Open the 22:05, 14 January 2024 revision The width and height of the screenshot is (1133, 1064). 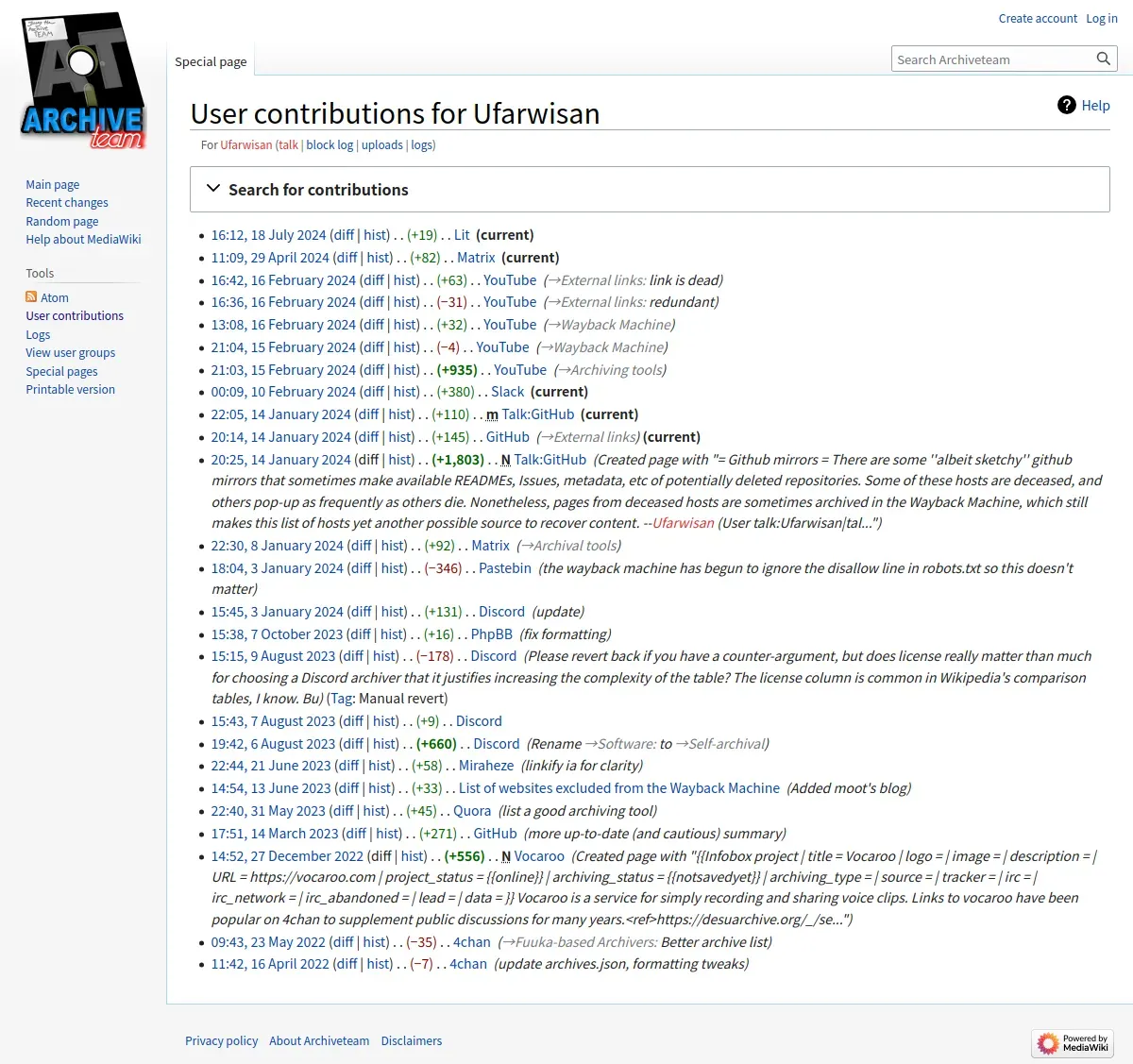tap(280, 414)
